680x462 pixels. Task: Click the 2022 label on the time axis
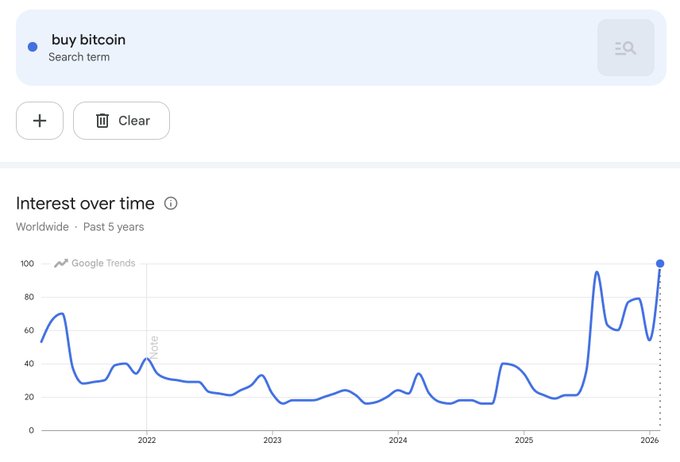[146, 440]
